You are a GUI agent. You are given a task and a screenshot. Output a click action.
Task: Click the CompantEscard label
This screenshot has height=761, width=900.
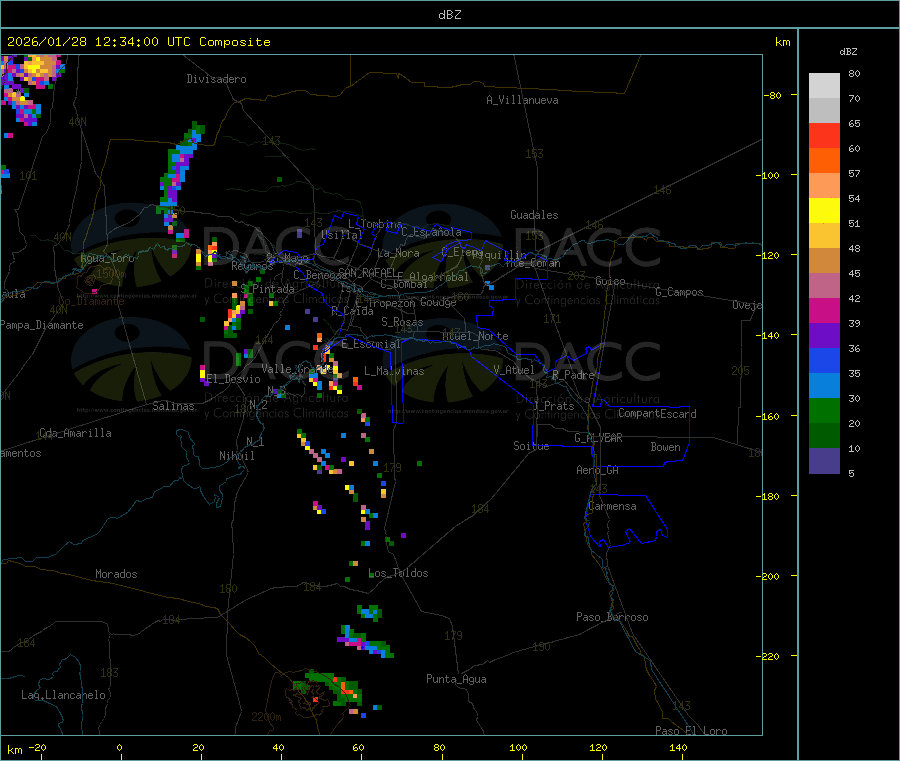tap(658, 414)
